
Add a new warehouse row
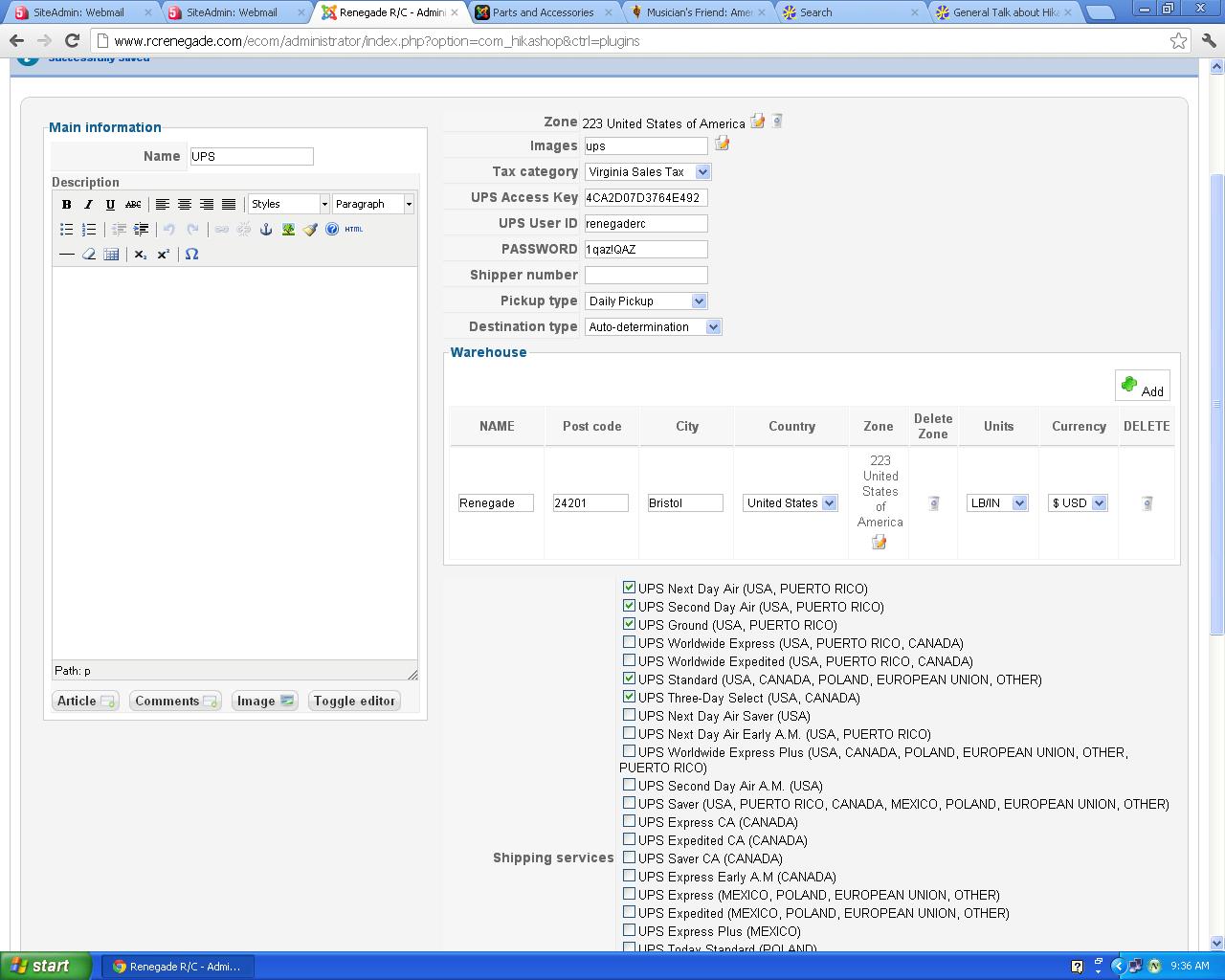1142,386
